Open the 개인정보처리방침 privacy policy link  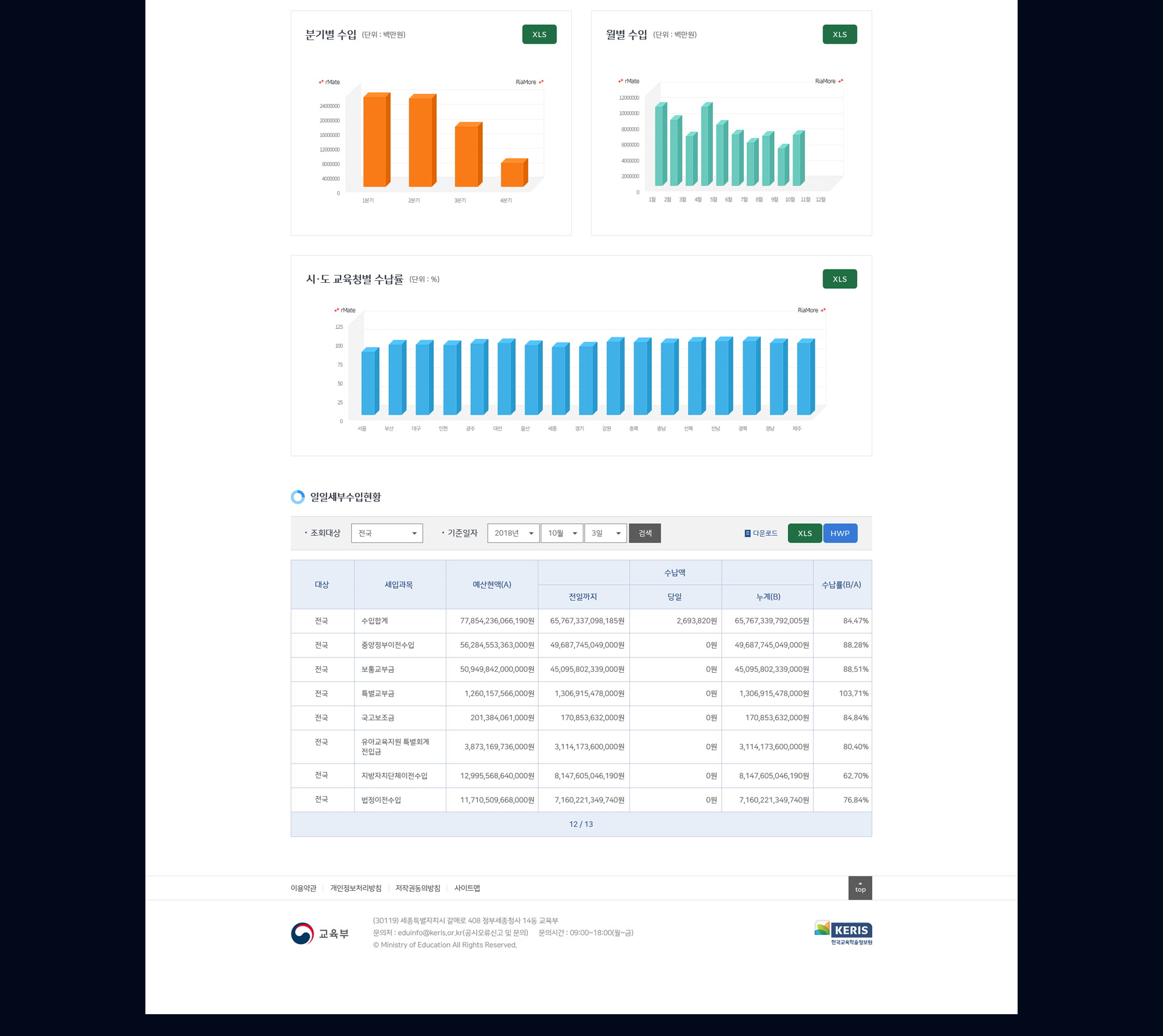coord(356,888)
